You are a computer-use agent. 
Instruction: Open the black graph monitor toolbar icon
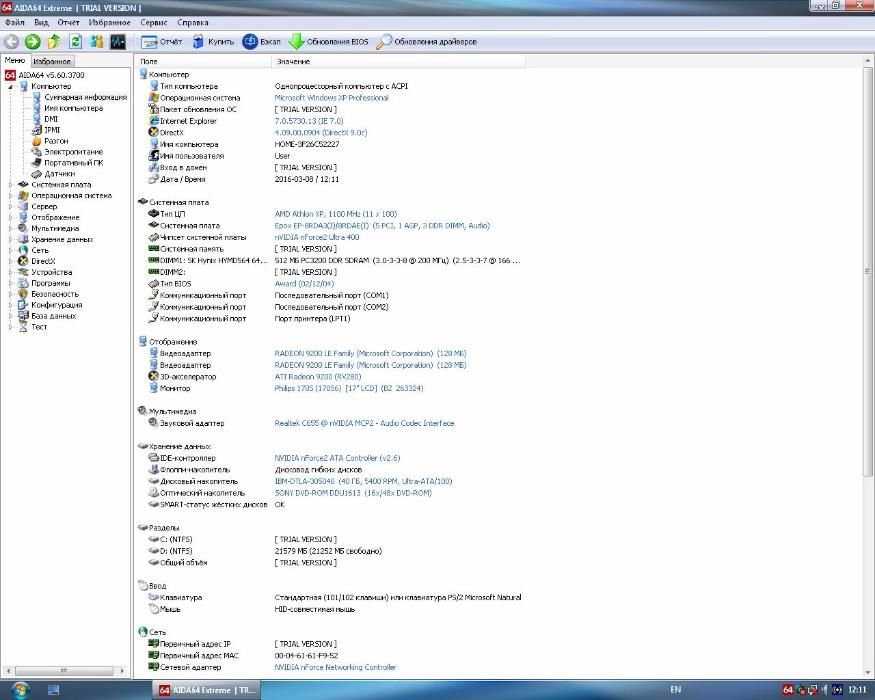(118, 42)
